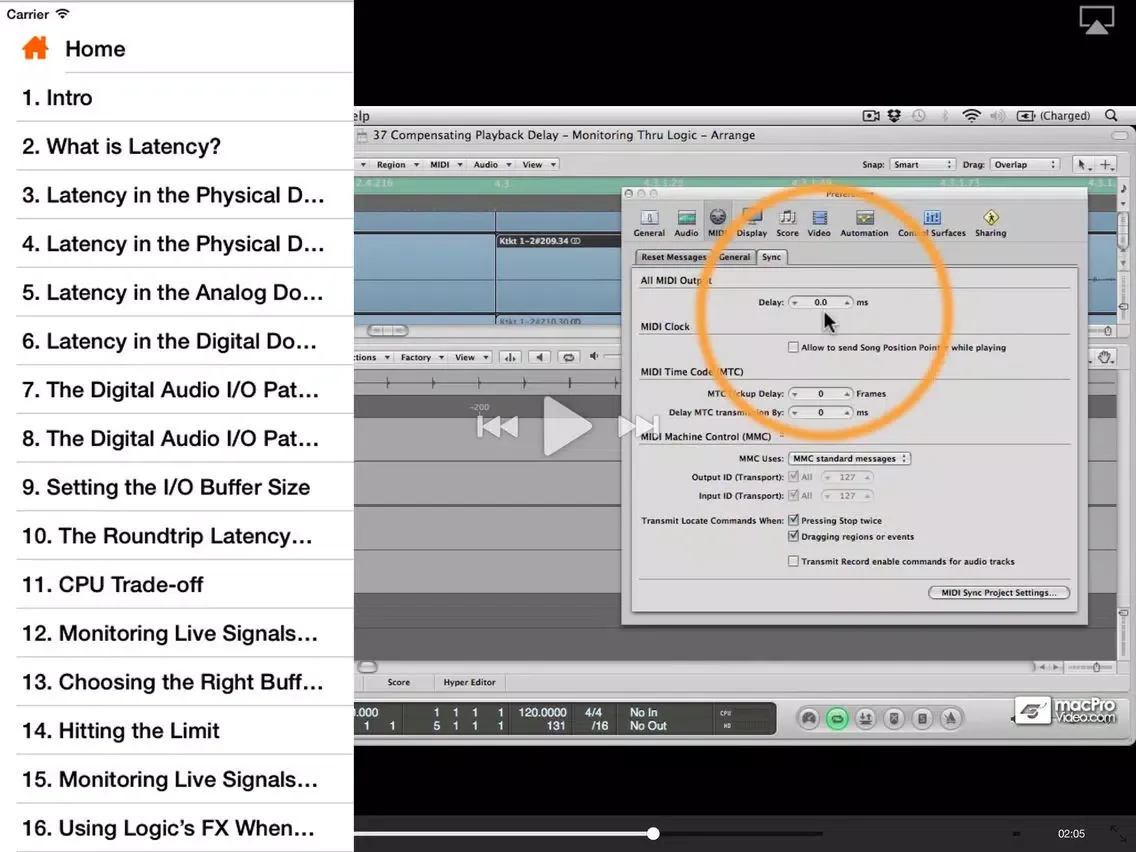The image size is (1136, 852).
Task: Click the gauge-shaped button left of Cycle
Action: pyautogui.click(x=809, y=719)
